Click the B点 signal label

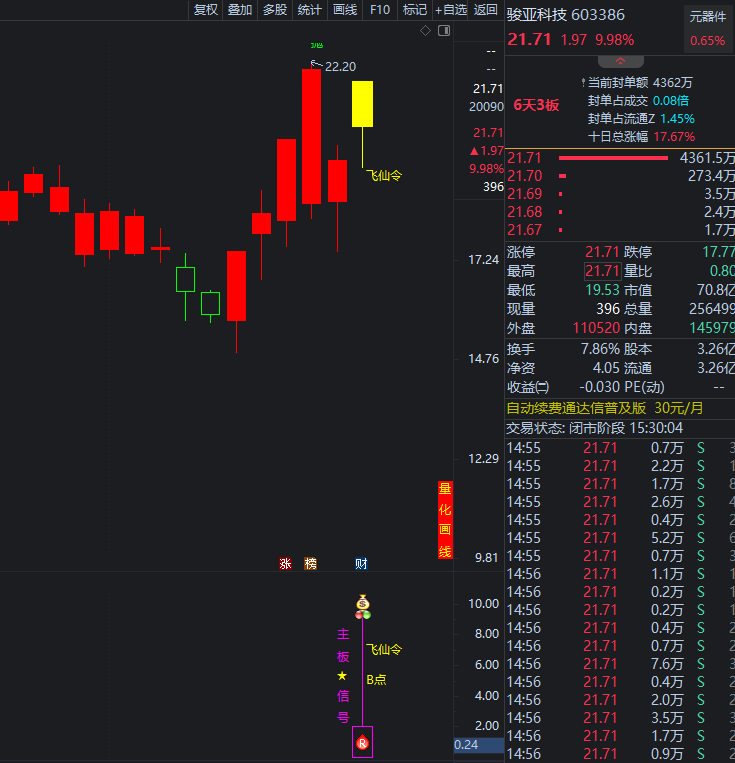(376, 680)
